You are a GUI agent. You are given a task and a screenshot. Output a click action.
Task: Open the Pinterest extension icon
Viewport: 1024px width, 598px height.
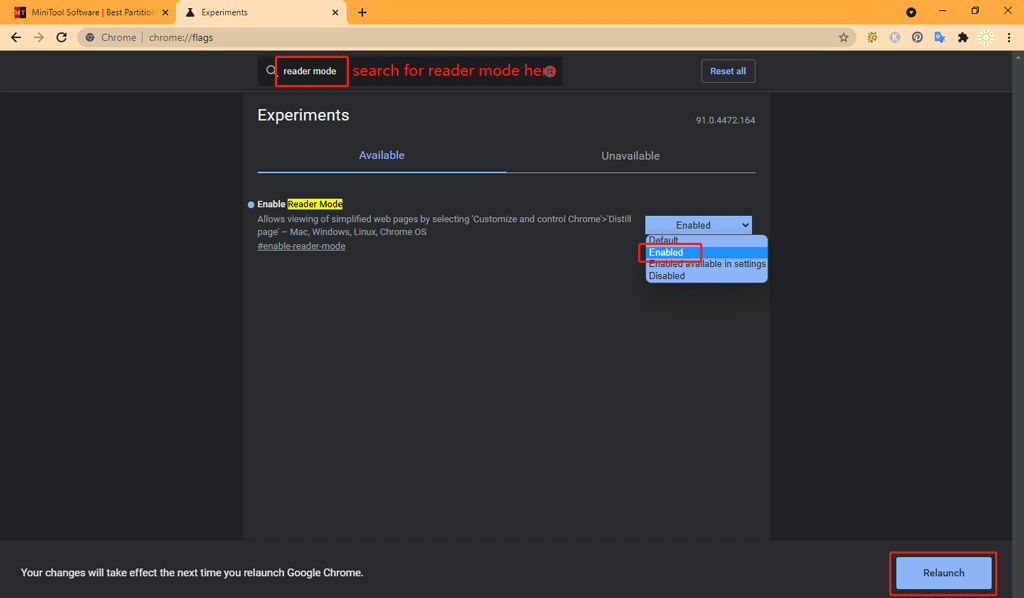pos(917,36)
